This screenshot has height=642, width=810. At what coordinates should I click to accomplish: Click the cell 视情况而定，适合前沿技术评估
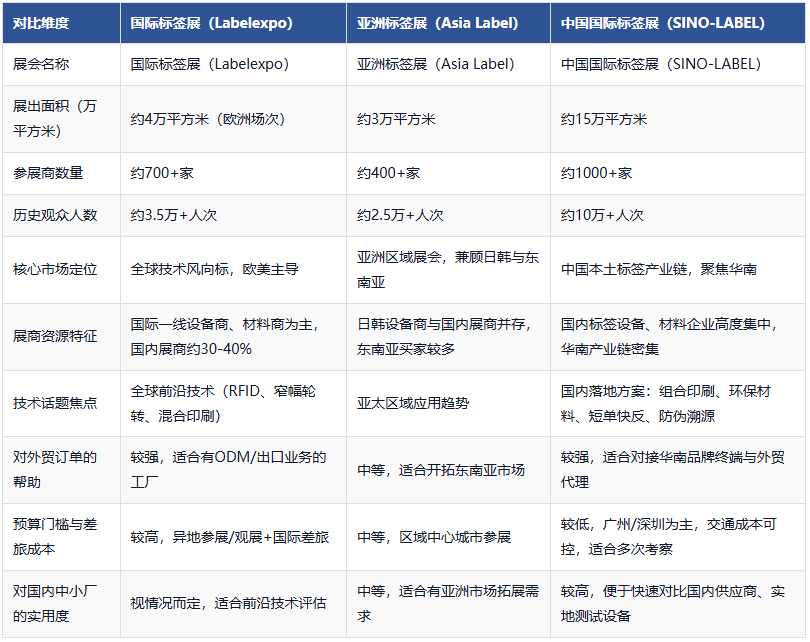click(x=233, y=604)
